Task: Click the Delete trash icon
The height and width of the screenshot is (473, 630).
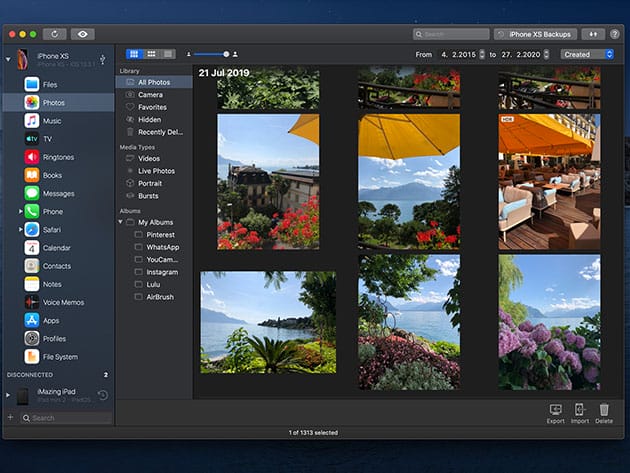Action: (x=604, y=410)
